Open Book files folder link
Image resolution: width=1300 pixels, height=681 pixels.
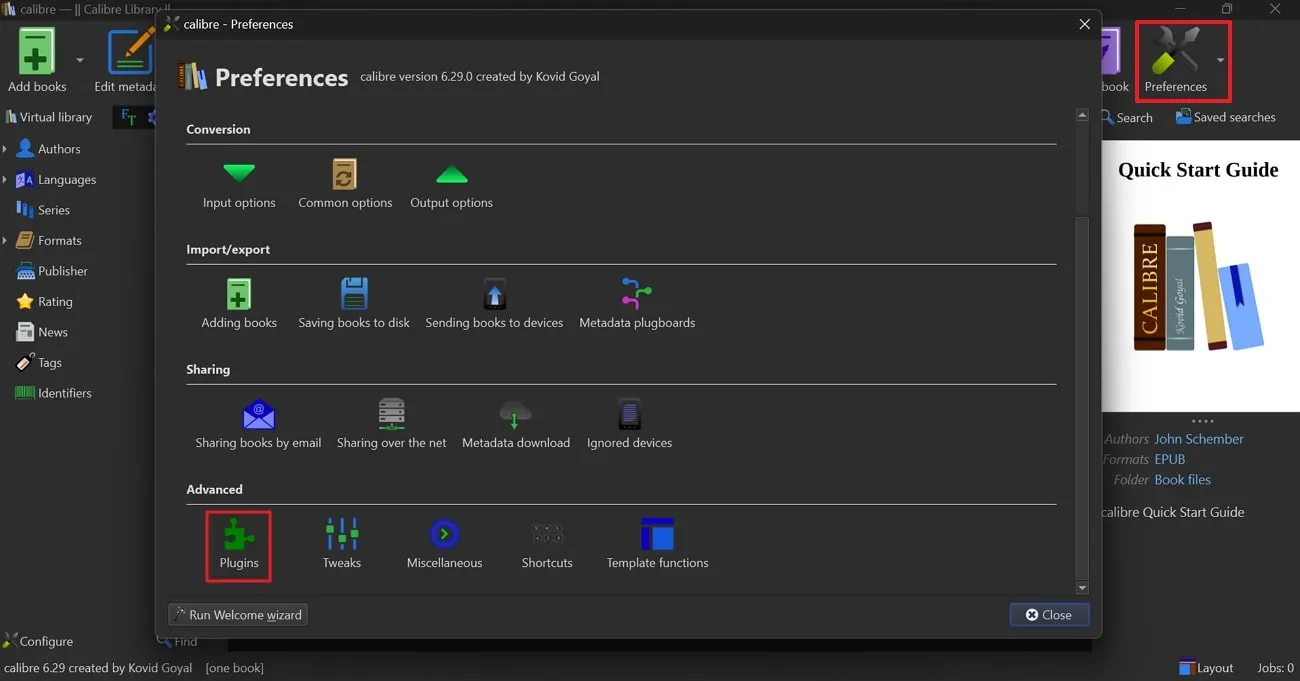click(x=1182, y=480)
